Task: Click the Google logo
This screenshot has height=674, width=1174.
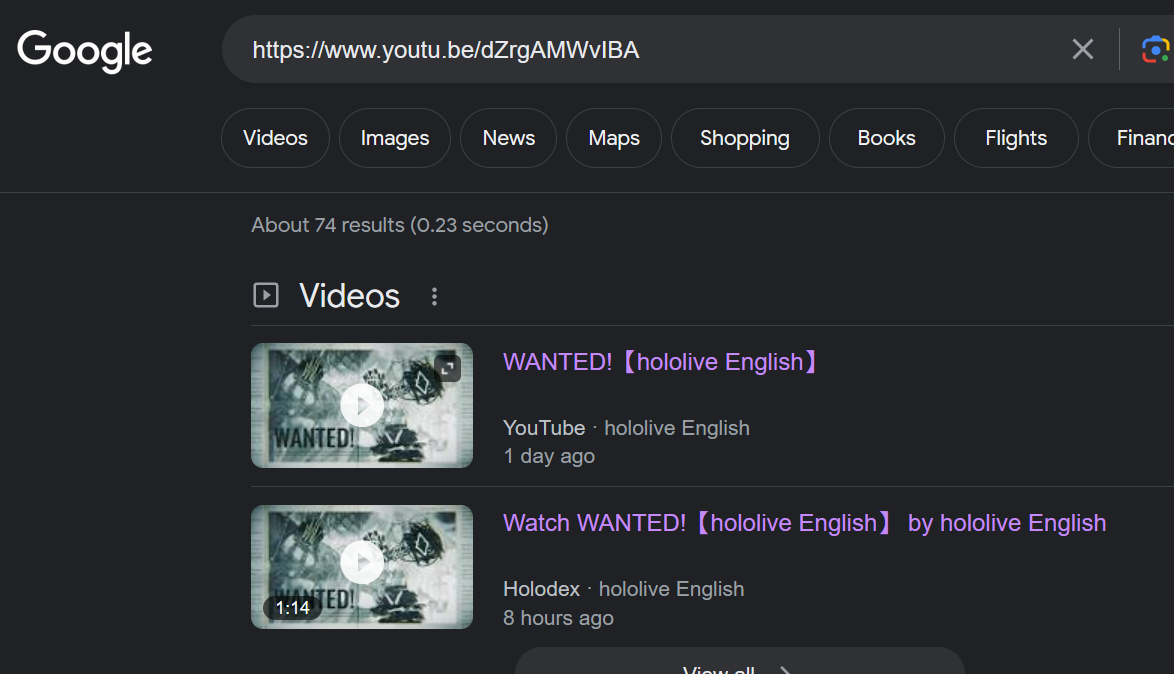Action: 85,51
